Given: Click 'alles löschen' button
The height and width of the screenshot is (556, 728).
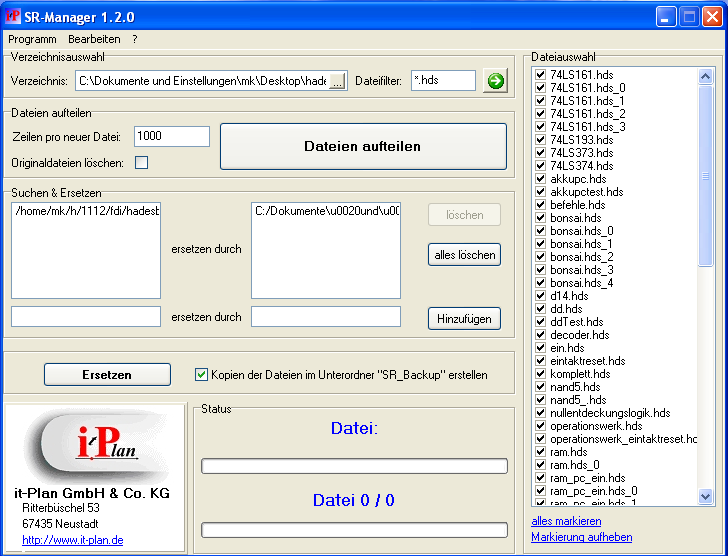Looking at the screenshot, I should [x=464, y=255].
